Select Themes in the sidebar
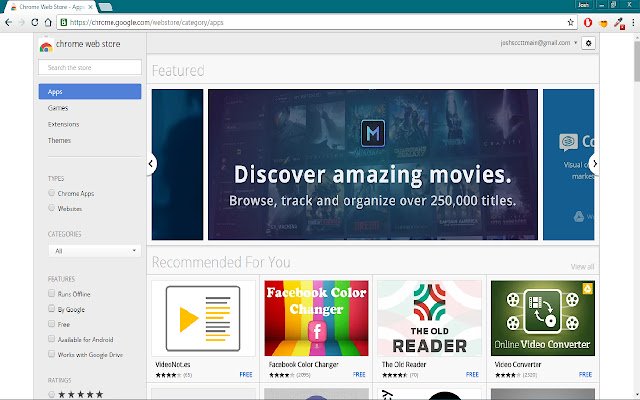Image resolution: width=640 pixels, height=400 pixels. pyautogui.click(x=59, y=140)
